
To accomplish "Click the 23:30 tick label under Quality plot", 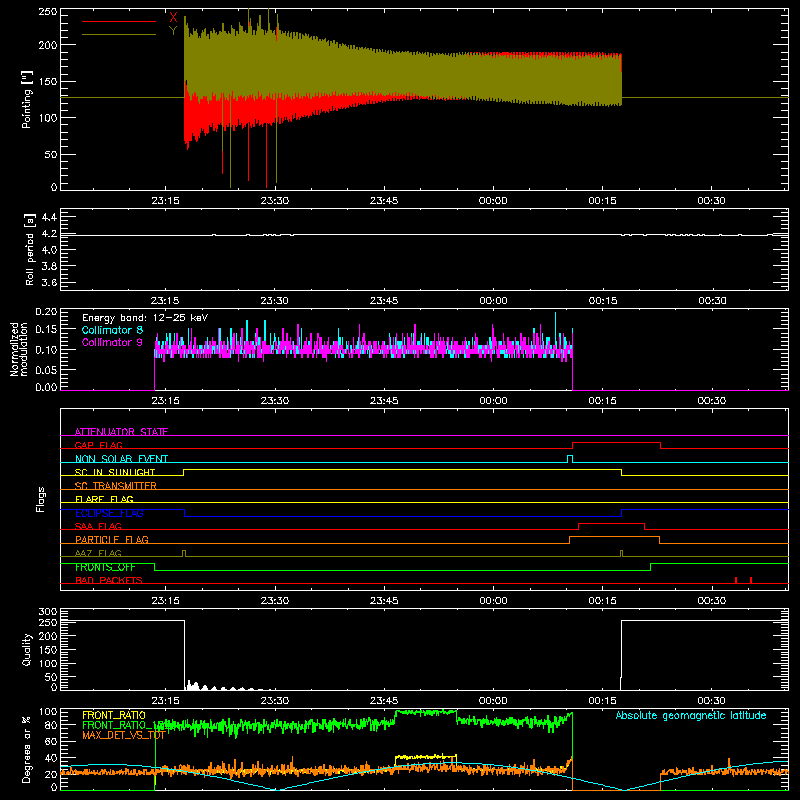I will [274, 701].
